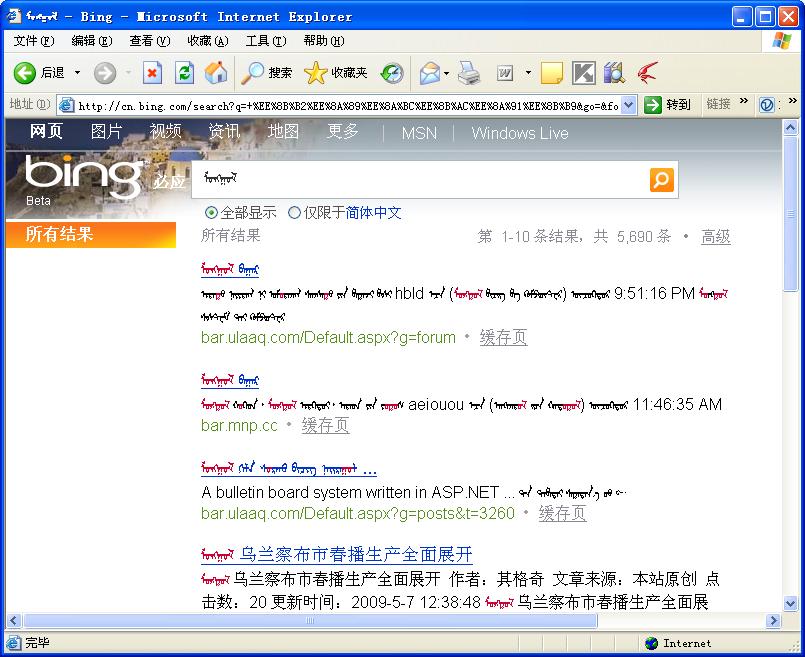
Task: Switch to the 资讯 news tab
Action: tap(224, 131)
